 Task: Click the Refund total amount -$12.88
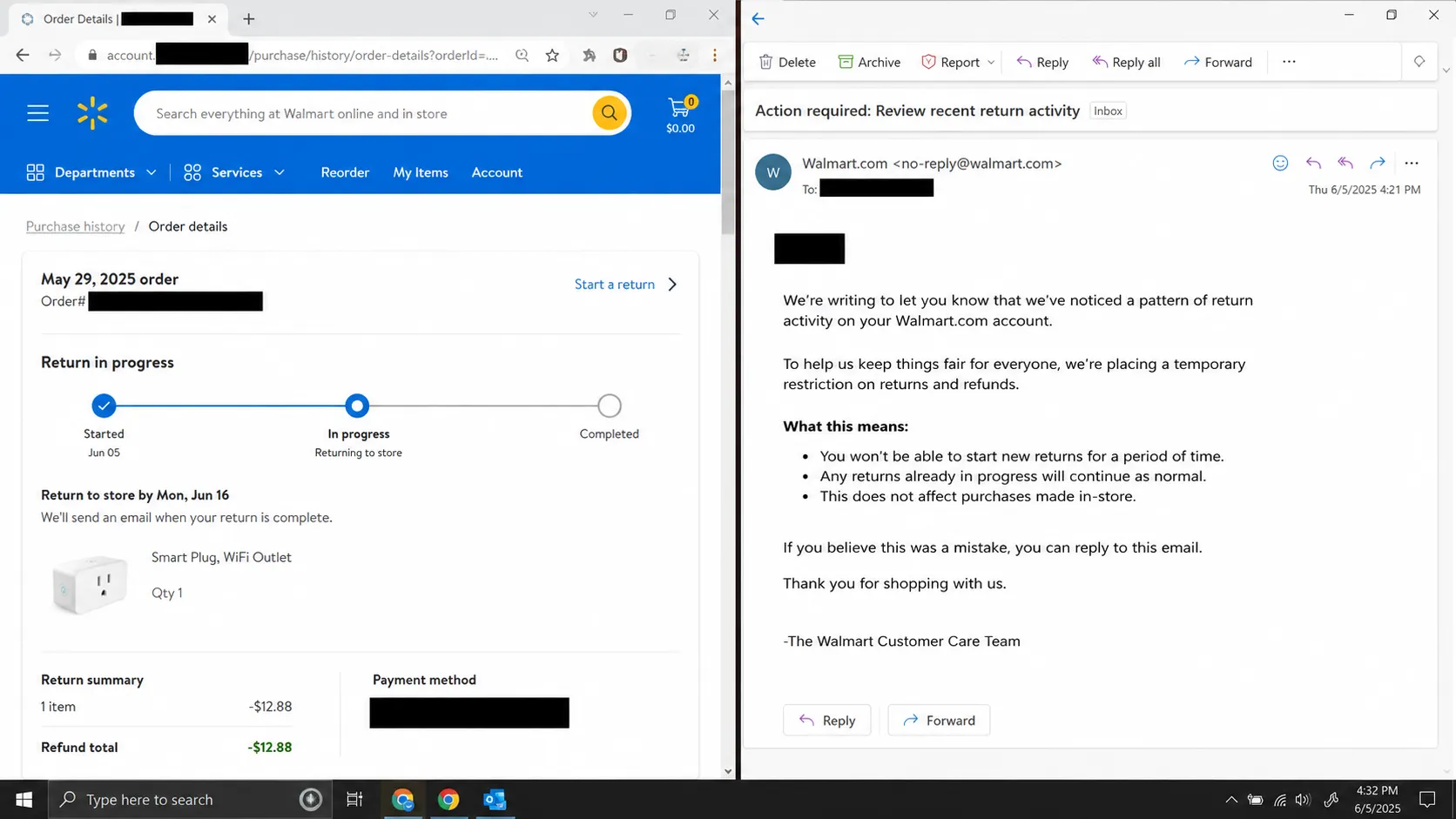click(270, 747)
